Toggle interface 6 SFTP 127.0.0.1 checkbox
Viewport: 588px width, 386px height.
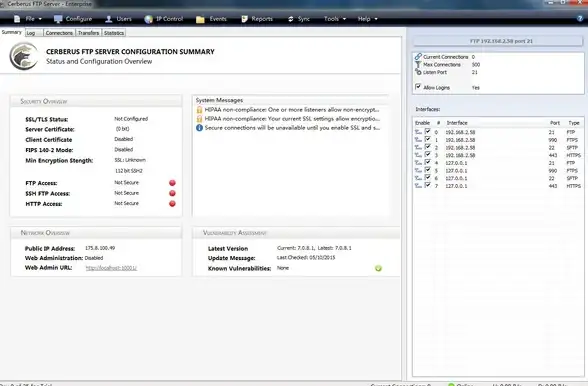(x=428, y=177)
